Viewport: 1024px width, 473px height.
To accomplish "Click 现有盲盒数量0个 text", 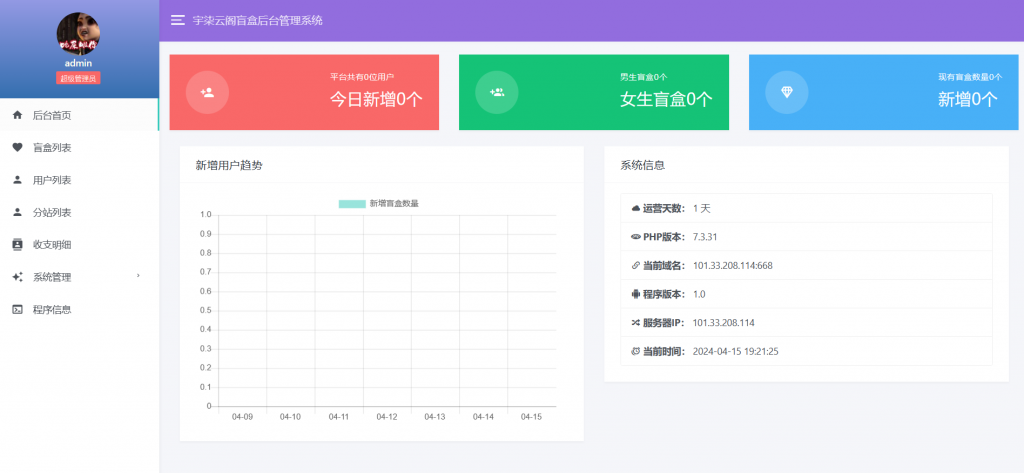I will point(970,76).
